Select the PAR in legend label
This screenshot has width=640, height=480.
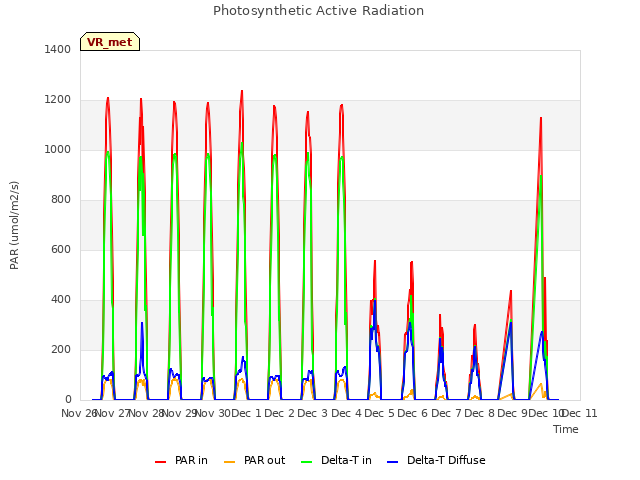click(x=191, y=460)
